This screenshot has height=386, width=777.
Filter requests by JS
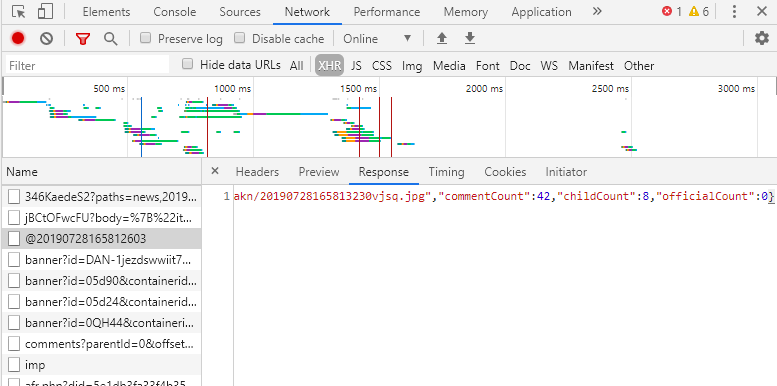(356, 65)
